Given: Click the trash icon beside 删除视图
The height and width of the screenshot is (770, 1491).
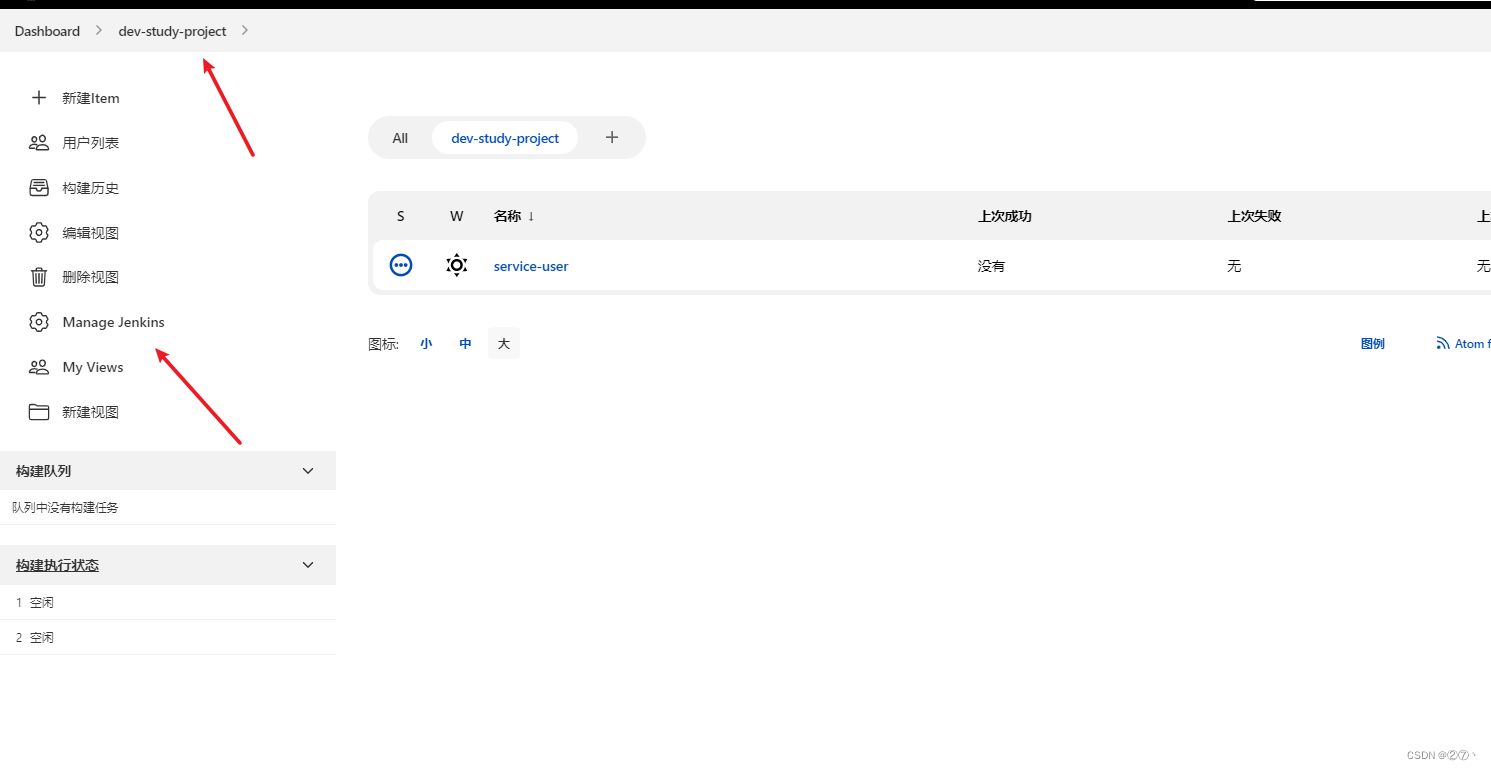Looking at the screenshot, I should click(39, 277).
